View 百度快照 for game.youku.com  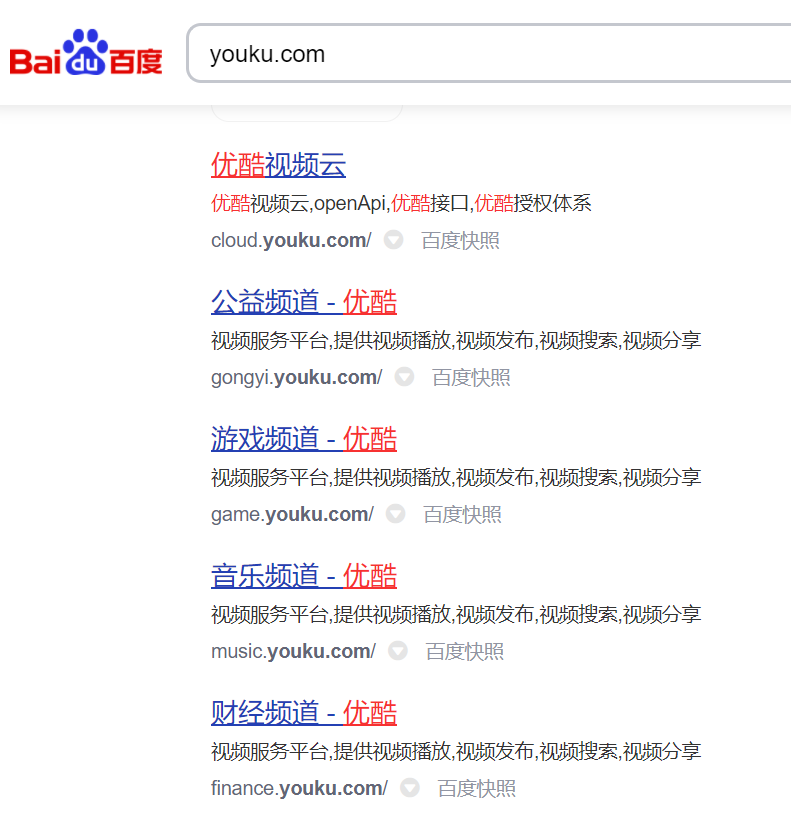pyautogui.click(x=462, y=515)
